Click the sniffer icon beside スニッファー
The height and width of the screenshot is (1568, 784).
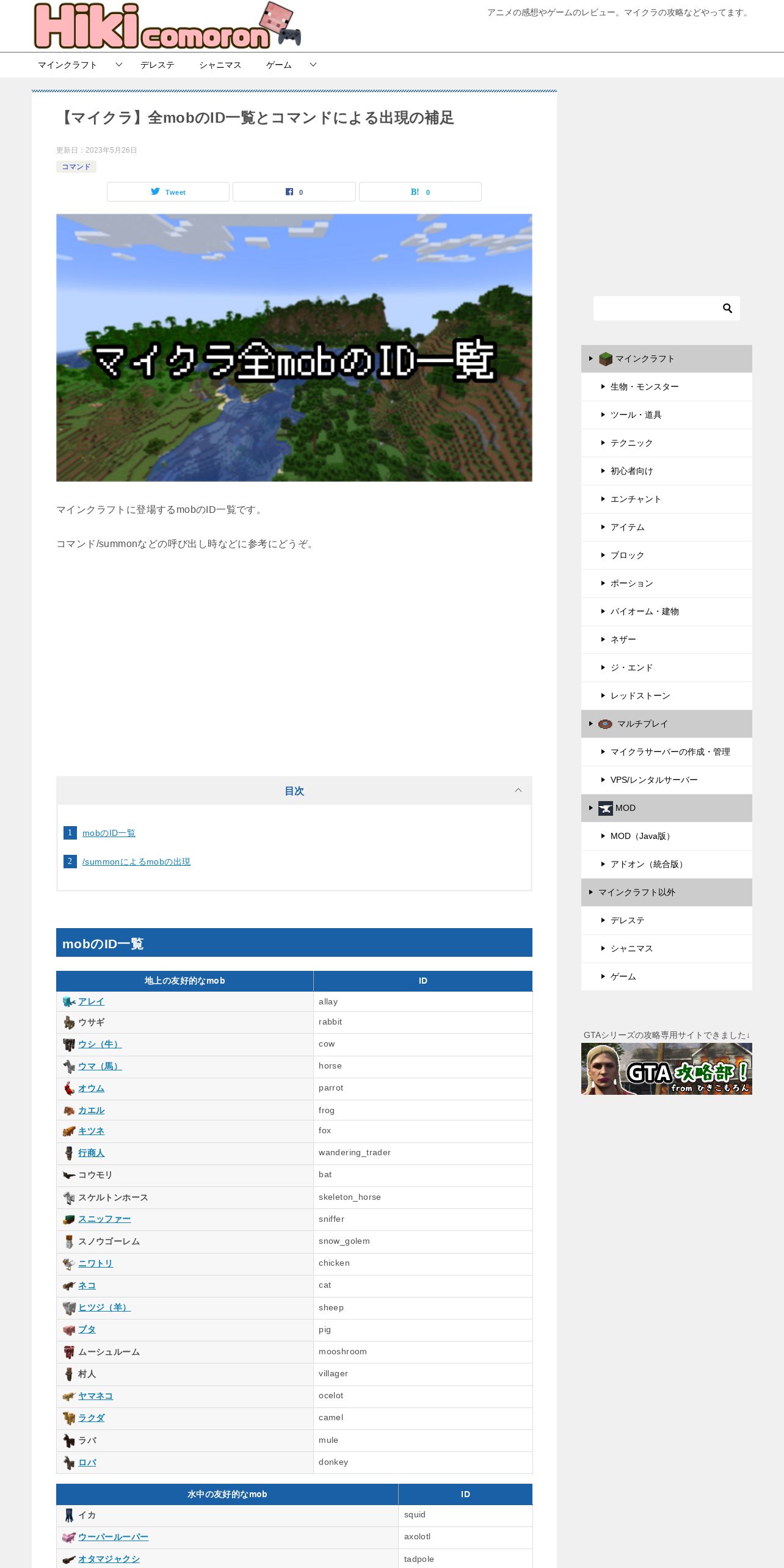(x=69, y=1219)
